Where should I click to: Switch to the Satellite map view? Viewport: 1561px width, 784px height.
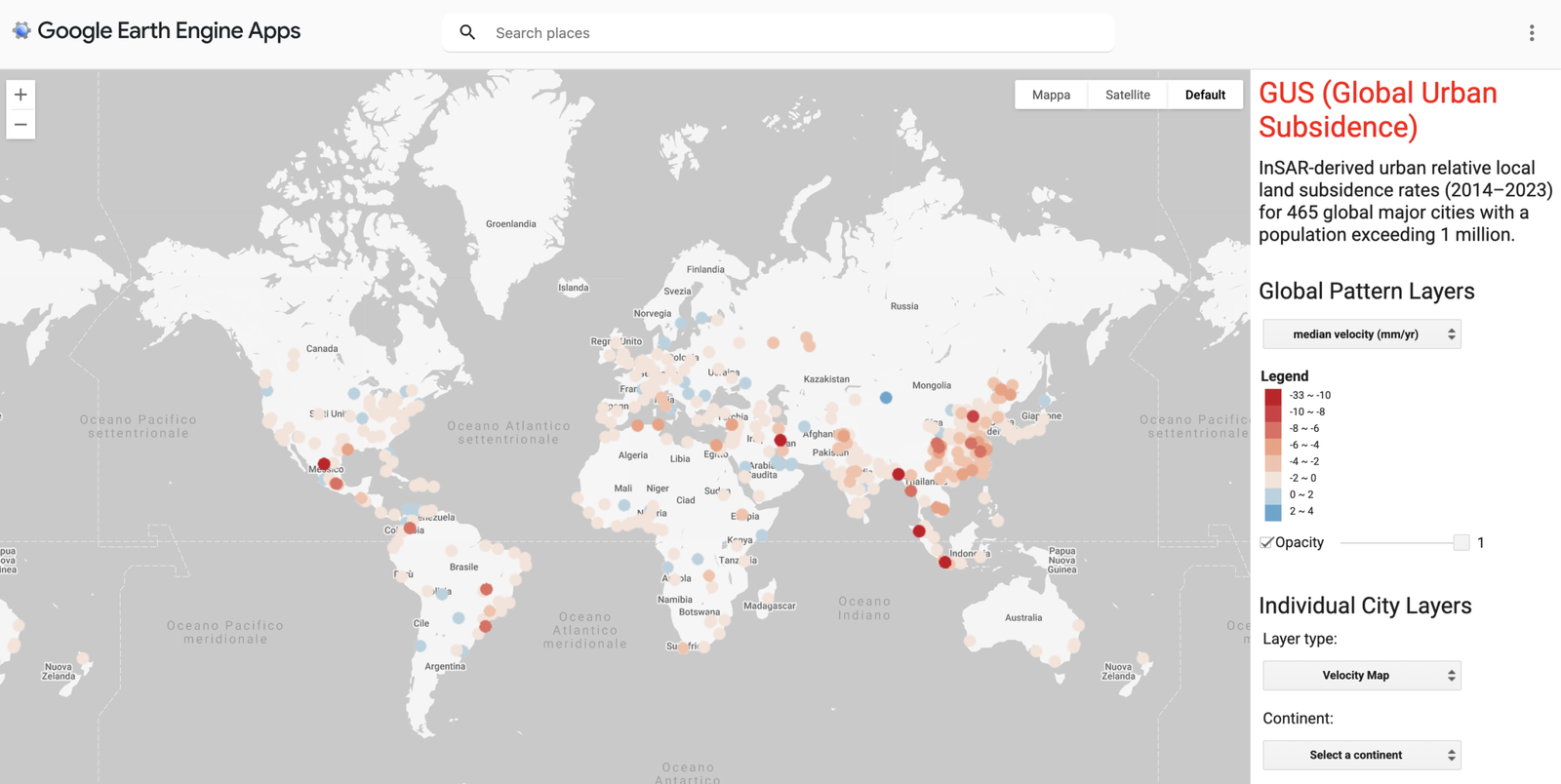(x=1128, y=95)
